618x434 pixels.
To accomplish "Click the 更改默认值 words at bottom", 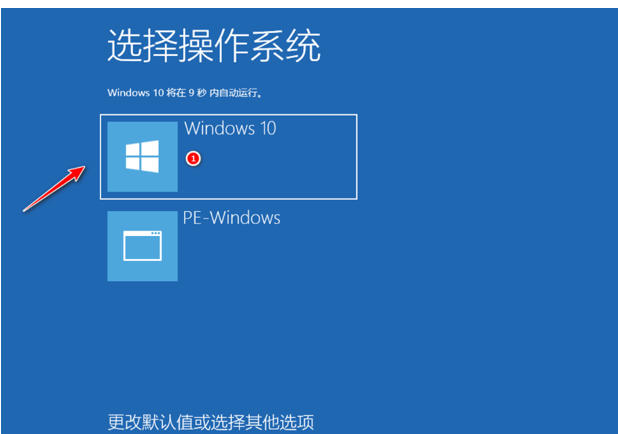I will [x=151, y=422].
